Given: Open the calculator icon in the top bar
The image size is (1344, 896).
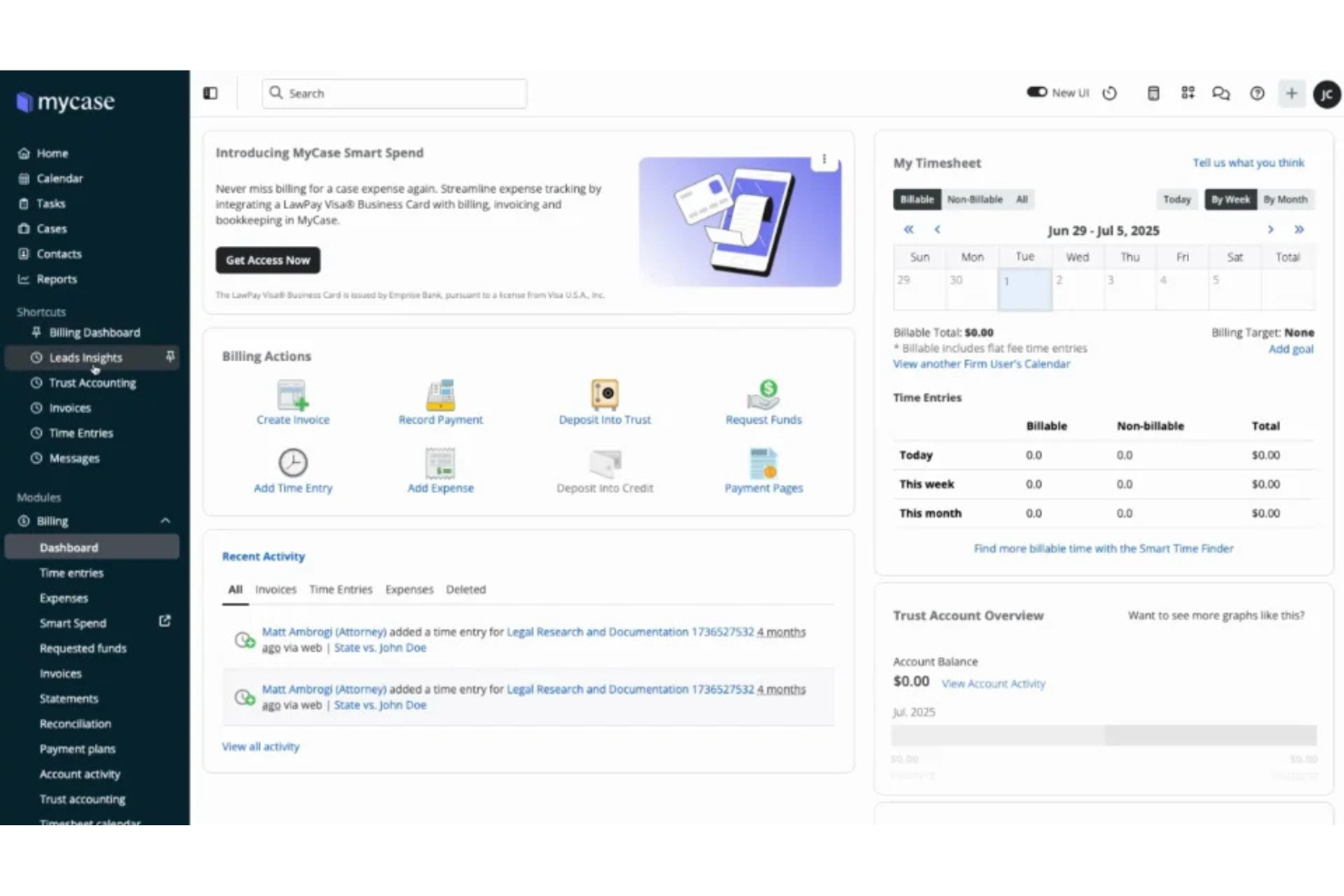Looking at the screenshot, I should coord(1153,94).
